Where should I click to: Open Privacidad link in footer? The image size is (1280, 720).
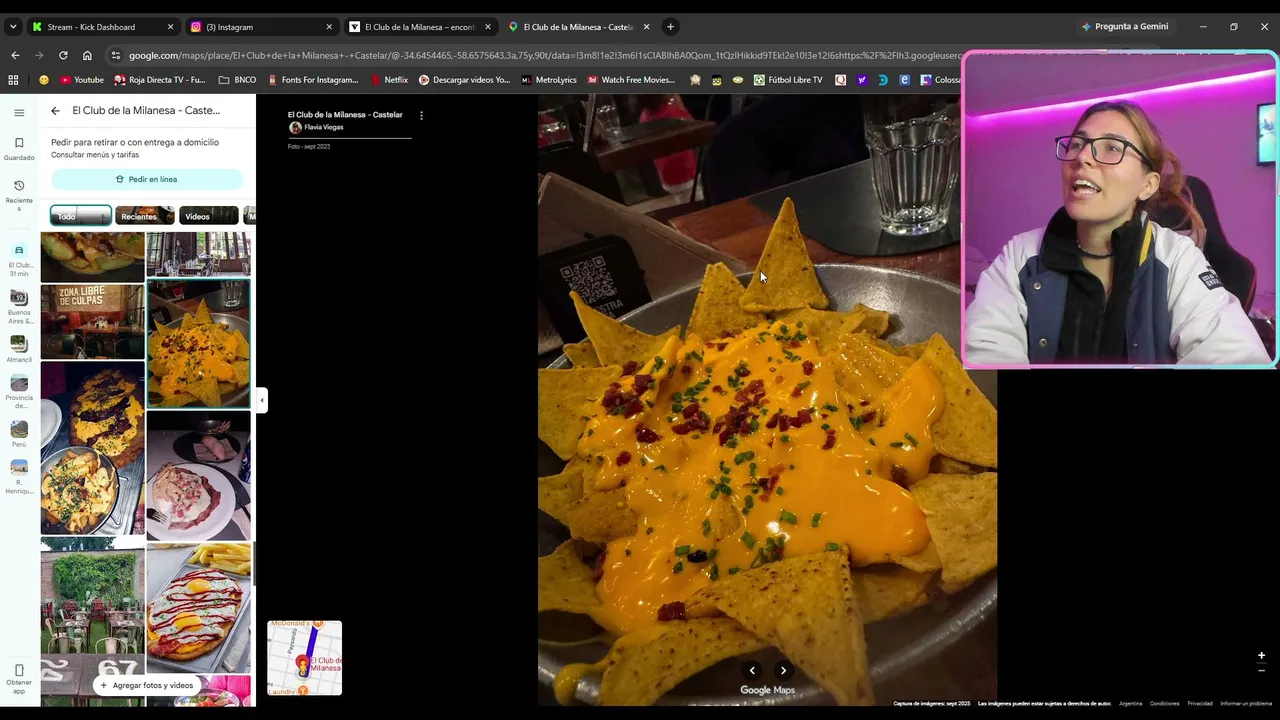(1200, 703)
